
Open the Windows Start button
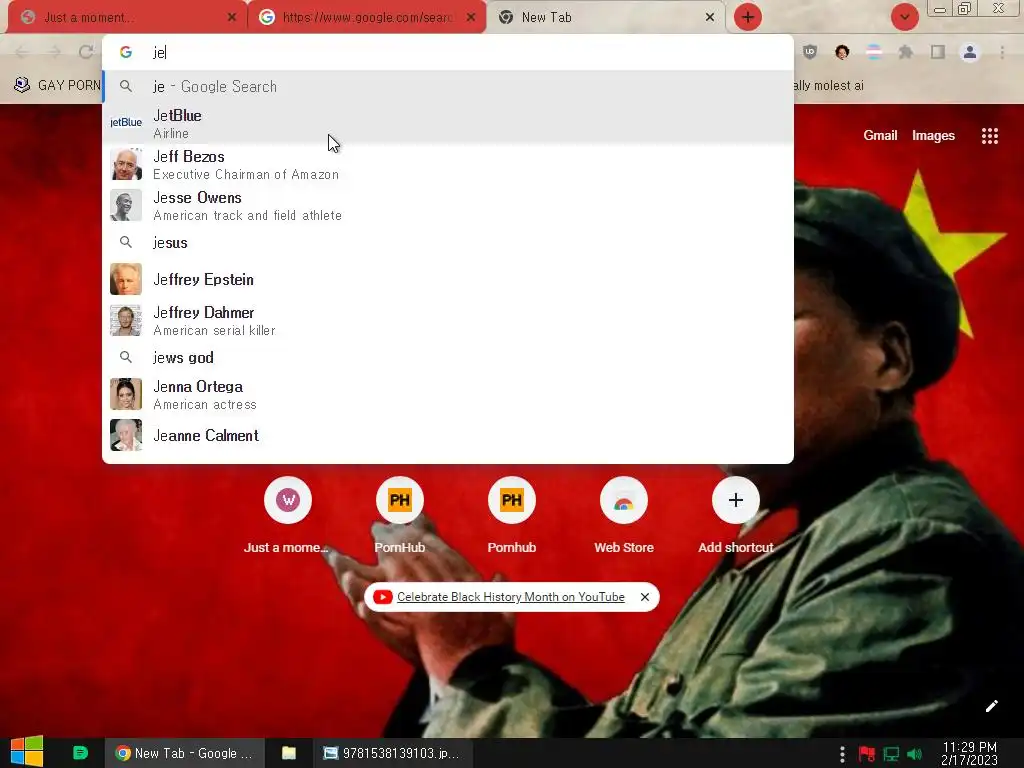[27, 752]
